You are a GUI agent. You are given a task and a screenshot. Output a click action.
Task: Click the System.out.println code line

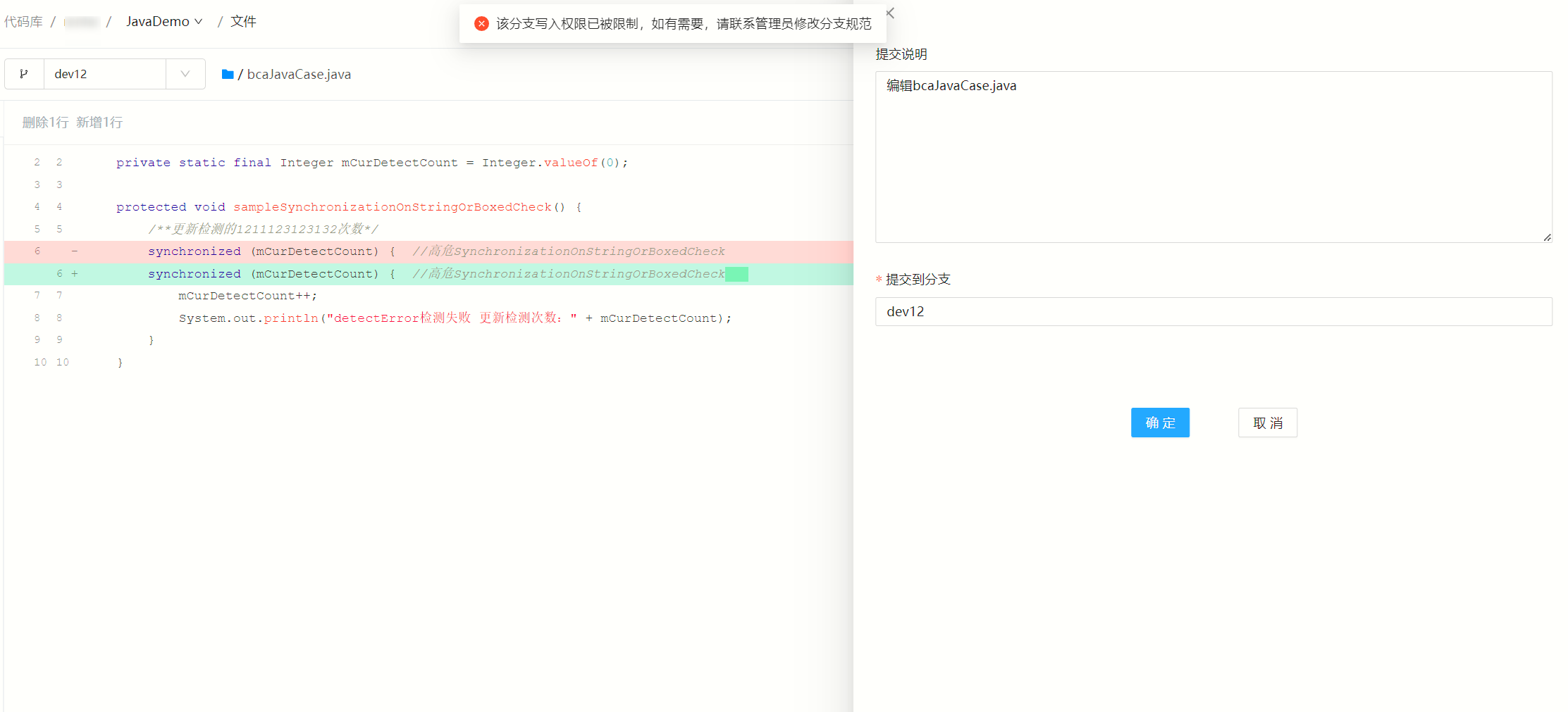point(455,318)
